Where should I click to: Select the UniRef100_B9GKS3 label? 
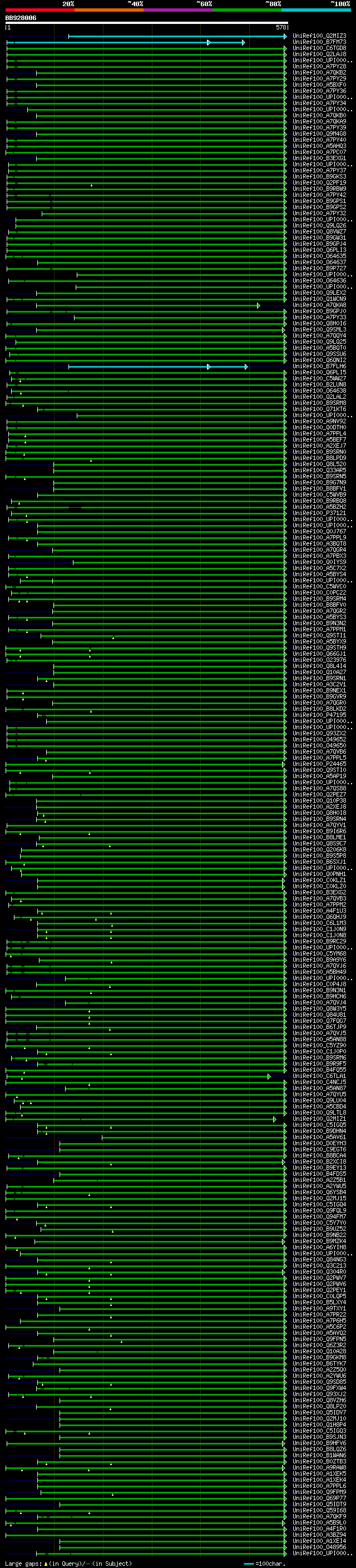(319, 176)
